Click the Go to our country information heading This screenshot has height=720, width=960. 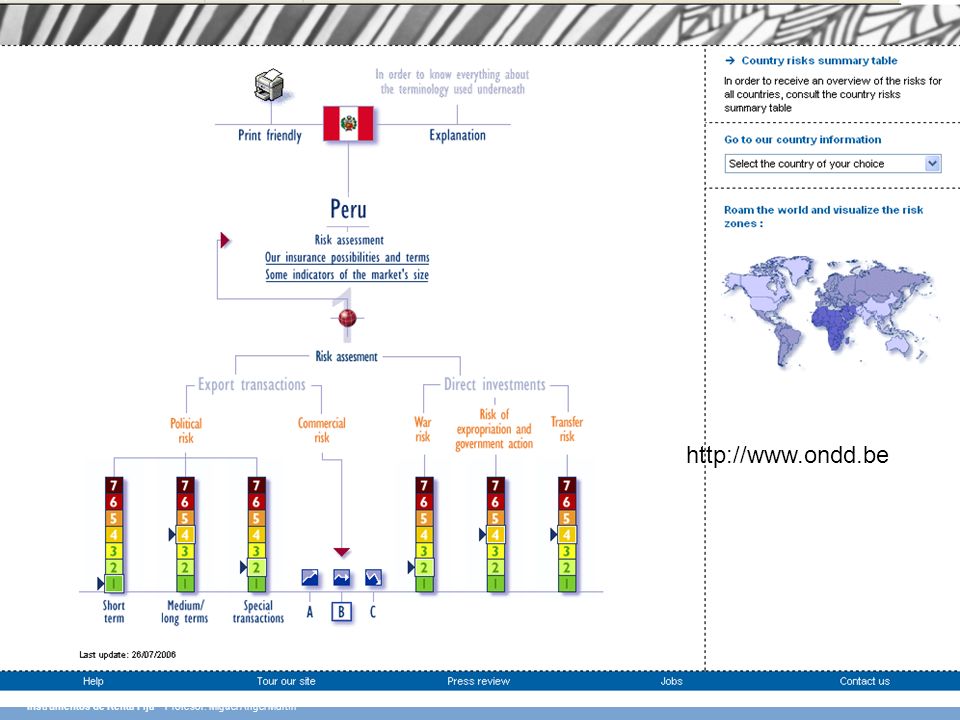(x=803, y=140)
